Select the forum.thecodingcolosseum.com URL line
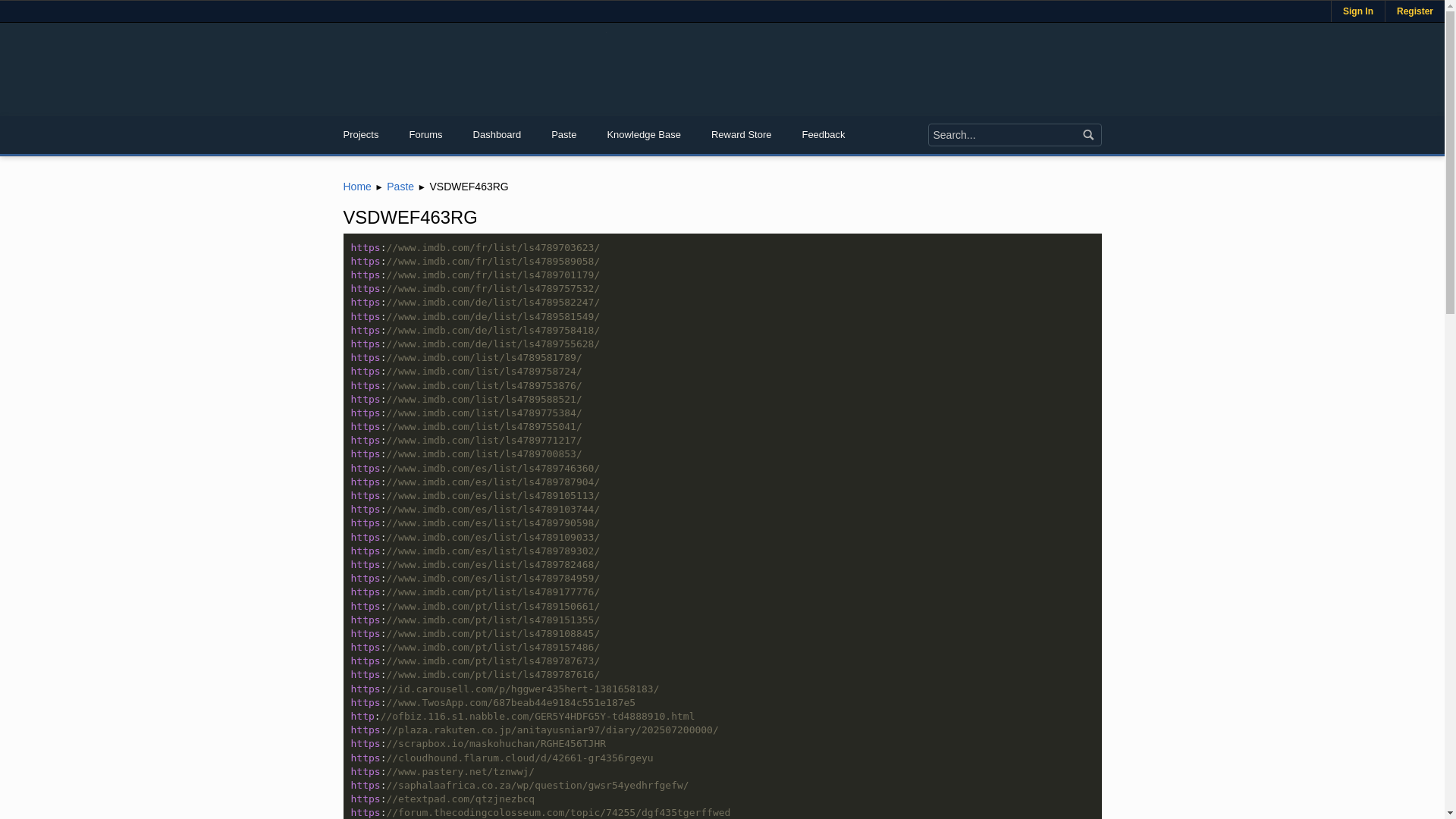 pyautogui.click(x=540, y=813)
